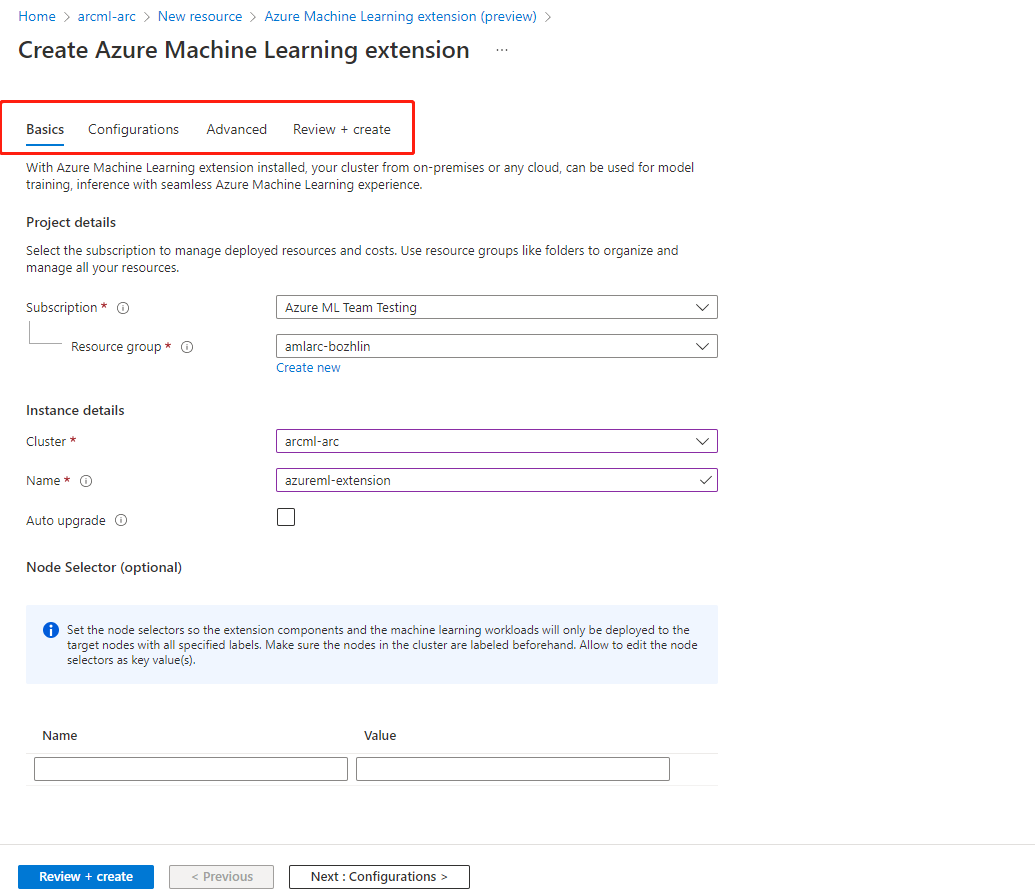Click the Resource group info icon
Viewport: 1035px width, 894px height.
tap(187, 347)
